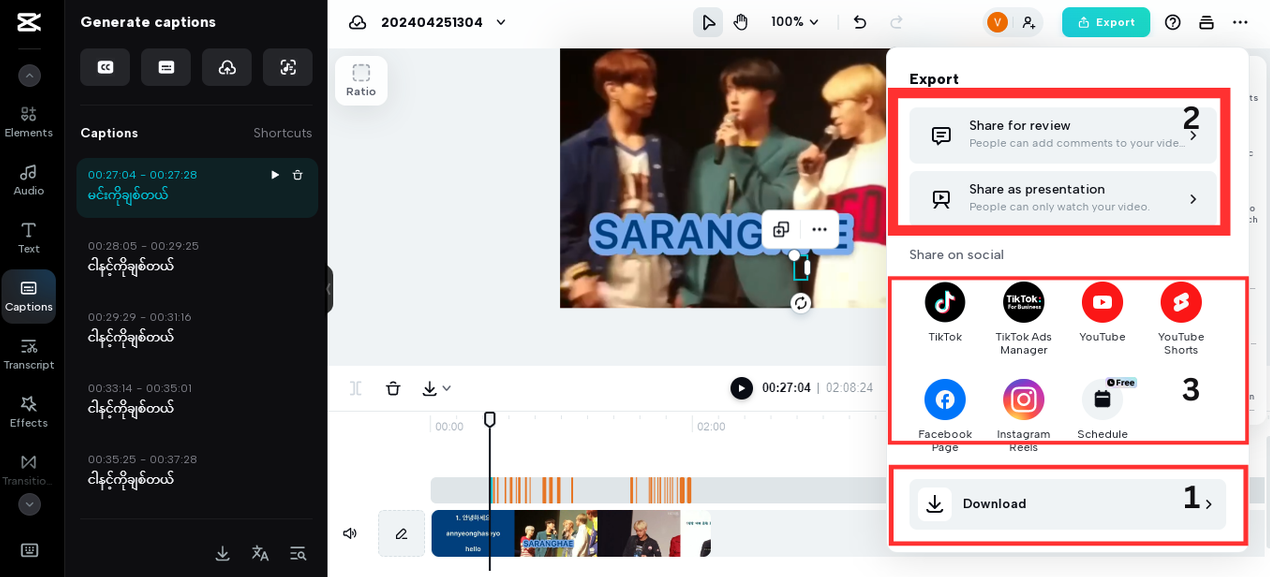Open the Effects panel
The image size is (1270, 577).
point(28,412)
